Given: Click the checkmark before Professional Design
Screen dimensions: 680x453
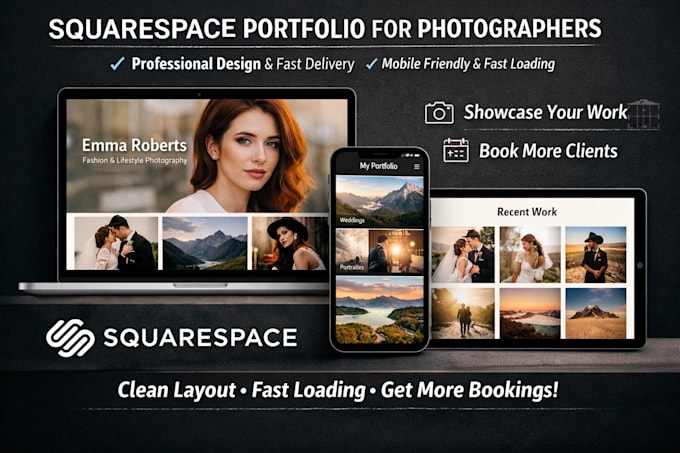Looking at the screenshot, I should (x=117, y=64).
